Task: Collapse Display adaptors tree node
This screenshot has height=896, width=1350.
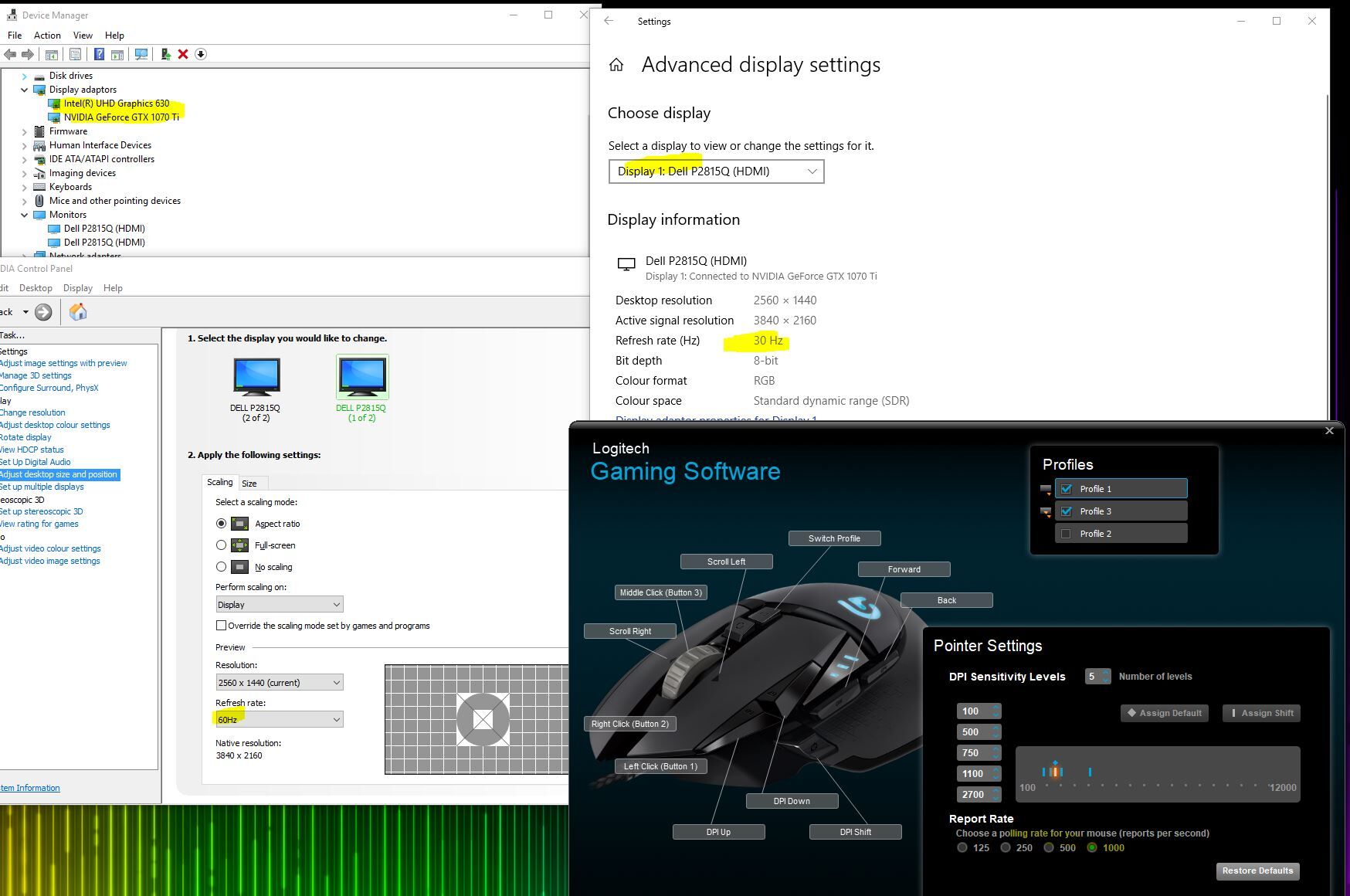Action: (x=24, y=90)
